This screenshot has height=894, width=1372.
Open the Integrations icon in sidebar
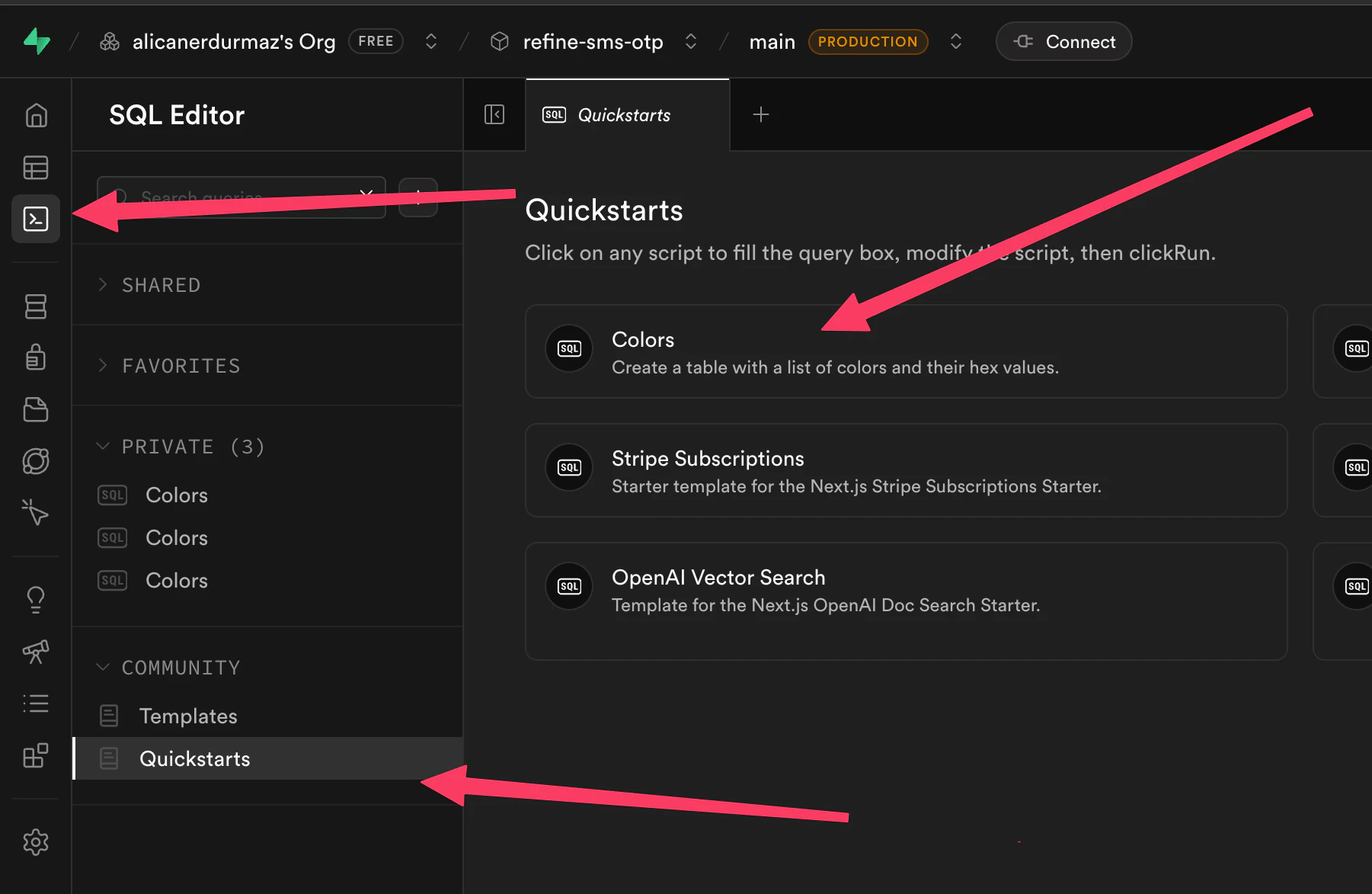point(36,755)
